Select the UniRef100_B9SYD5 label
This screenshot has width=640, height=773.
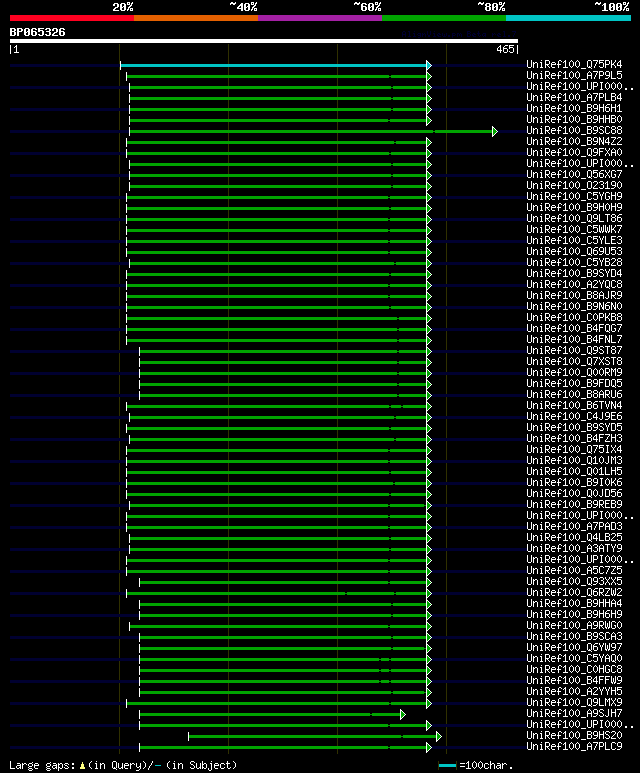(x=574, y=427)
